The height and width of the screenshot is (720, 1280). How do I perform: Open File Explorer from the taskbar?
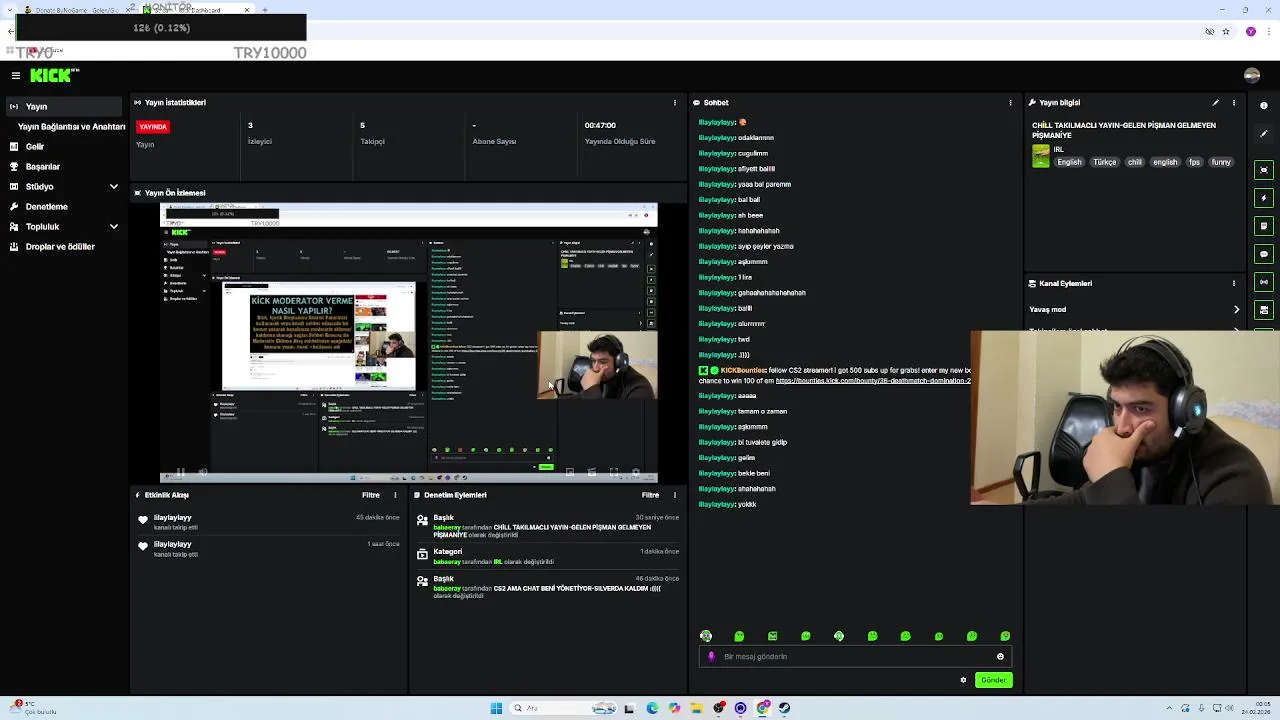tap(697, 708)
